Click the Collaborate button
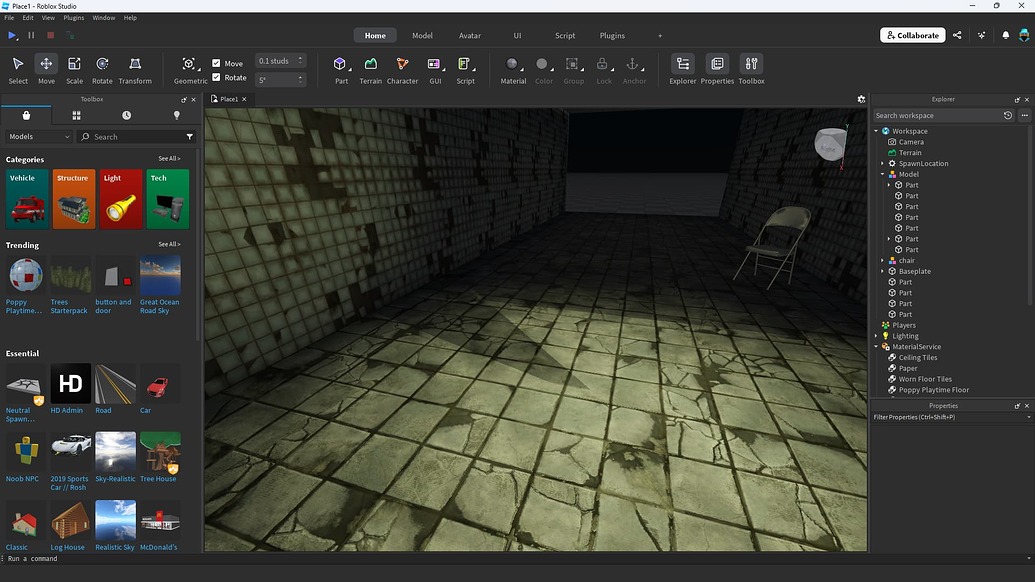The image size is (1035, 582). click(912, 35)
